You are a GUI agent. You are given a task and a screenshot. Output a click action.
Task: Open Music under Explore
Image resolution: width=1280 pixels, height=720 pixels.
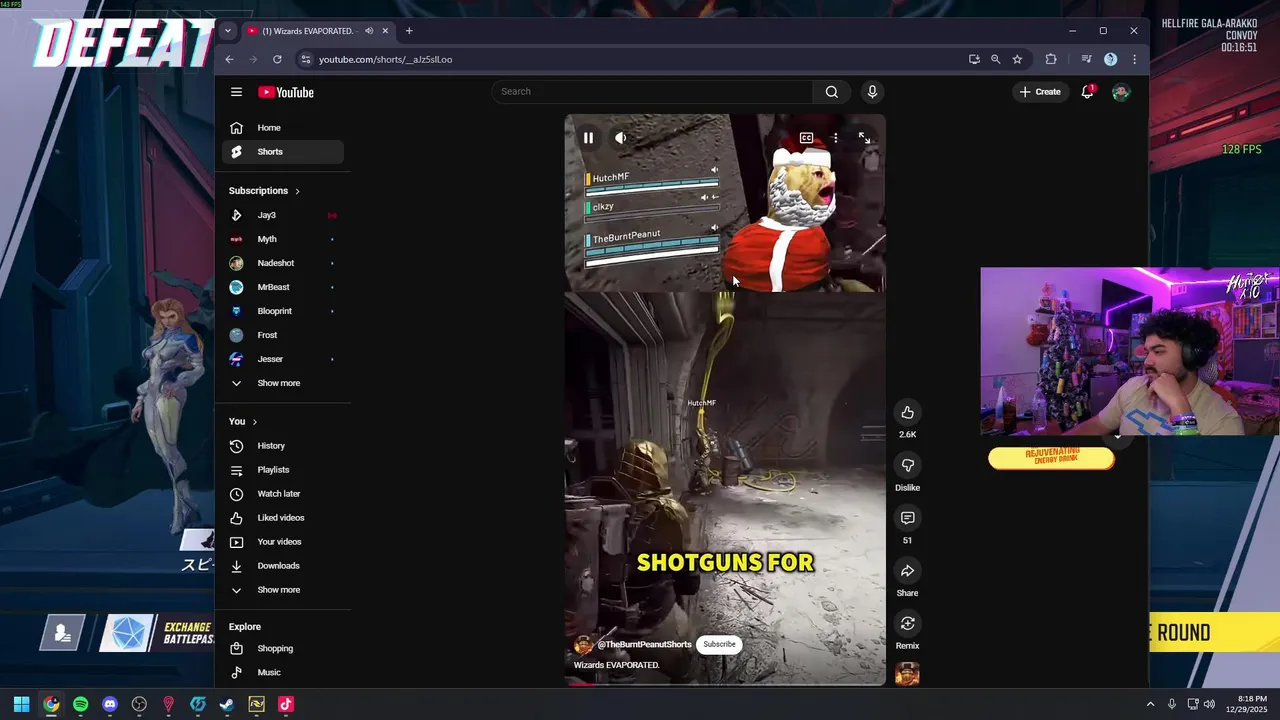point(283,672)
